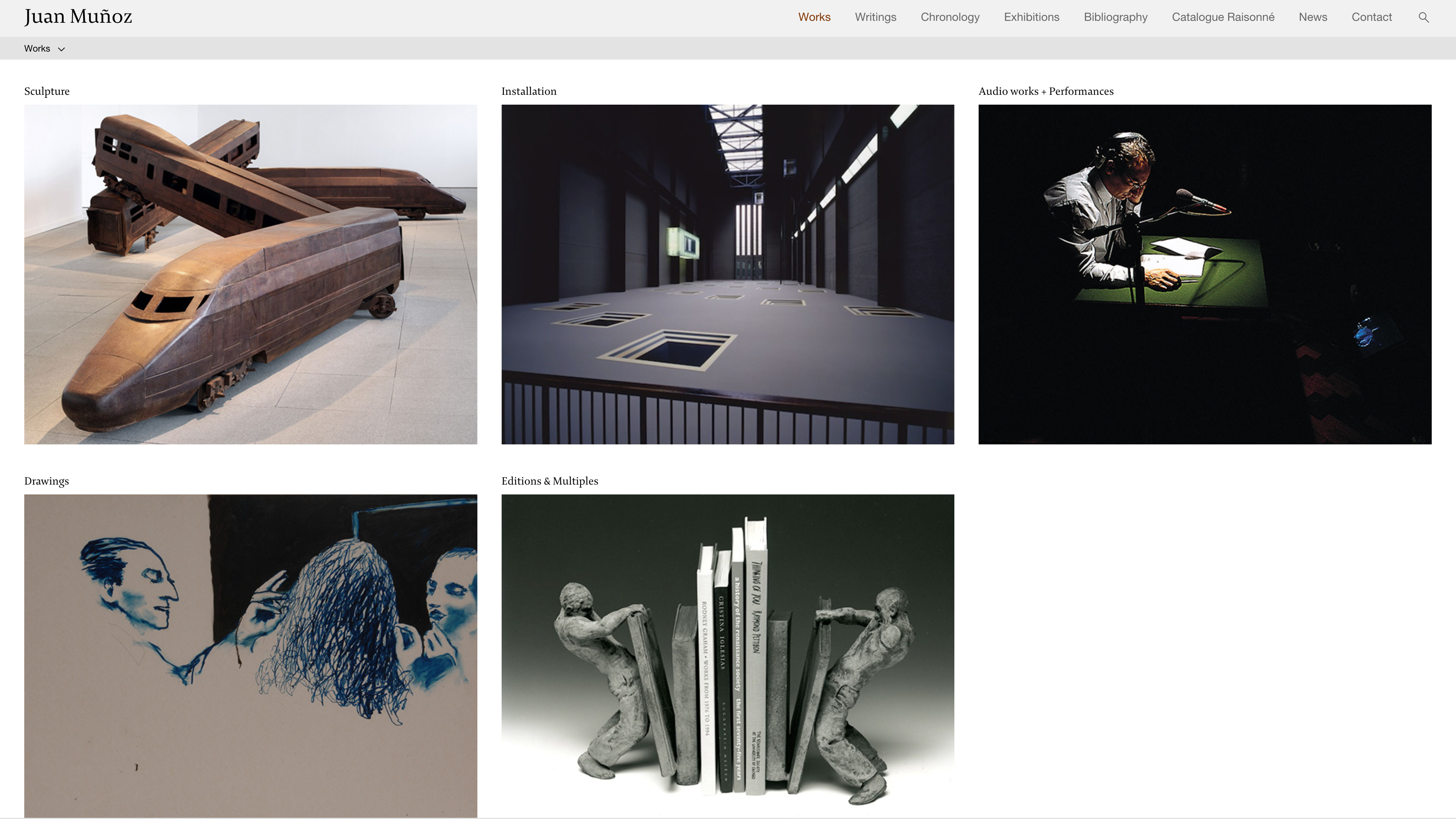Open the Drawings category heading
The width and height of the screenshot is (1456, 819).
(46, 481)
